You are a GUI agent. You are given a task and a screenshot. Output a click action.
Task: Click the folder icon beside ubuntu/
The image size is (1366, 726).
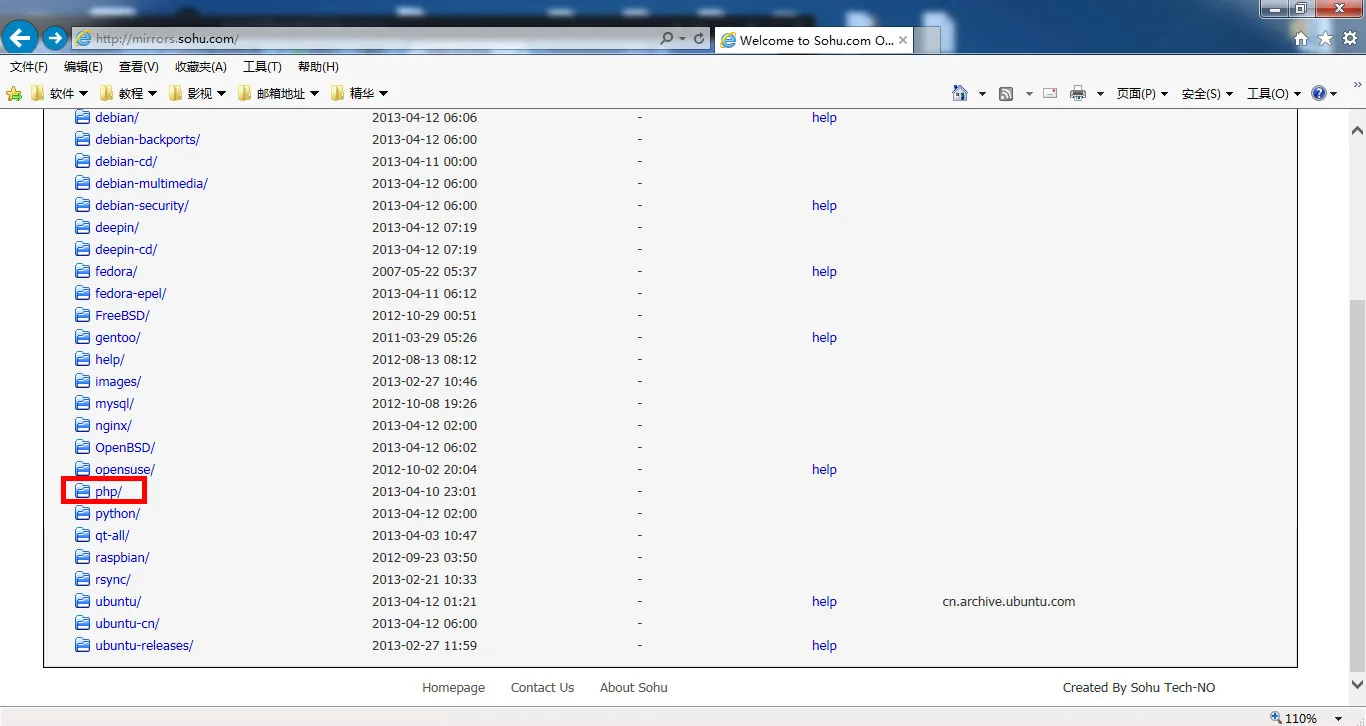[x=83, y=601]
